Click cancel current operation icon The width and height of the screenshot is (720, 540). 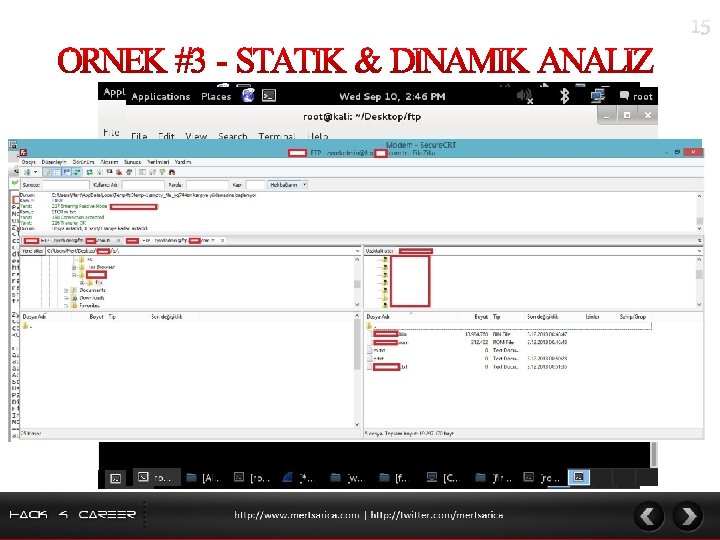tap(109, 172)
